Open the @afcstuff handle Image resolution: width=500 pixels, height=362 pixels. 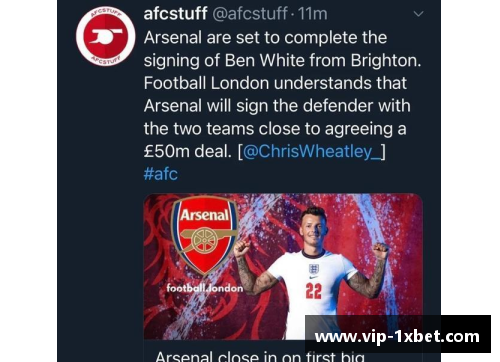point(250,14)
